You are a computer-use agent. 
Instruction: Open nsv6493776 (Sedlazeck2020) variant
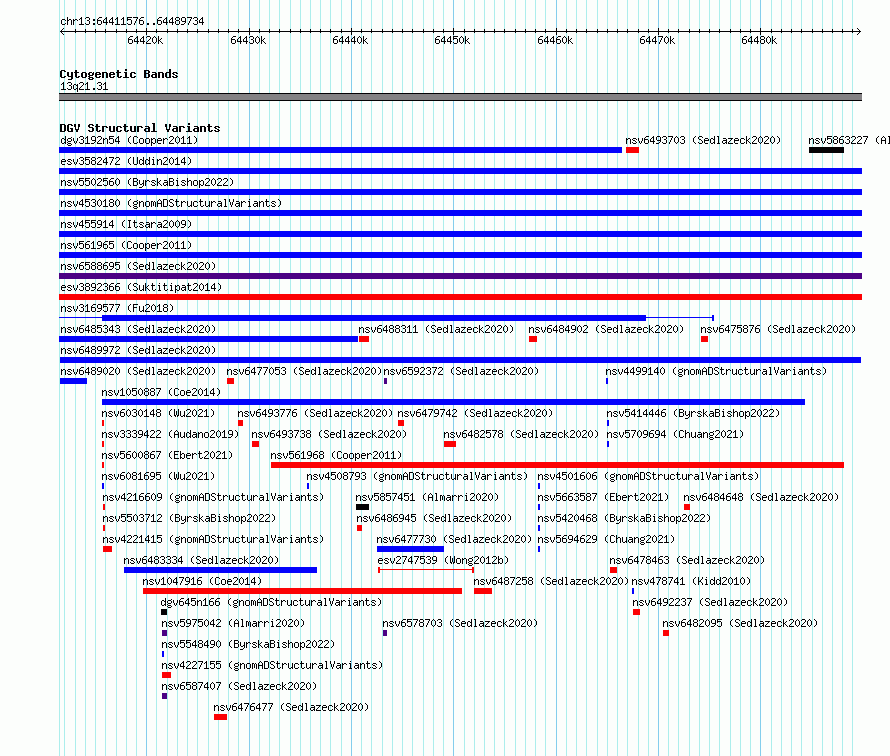click(315, 413)
